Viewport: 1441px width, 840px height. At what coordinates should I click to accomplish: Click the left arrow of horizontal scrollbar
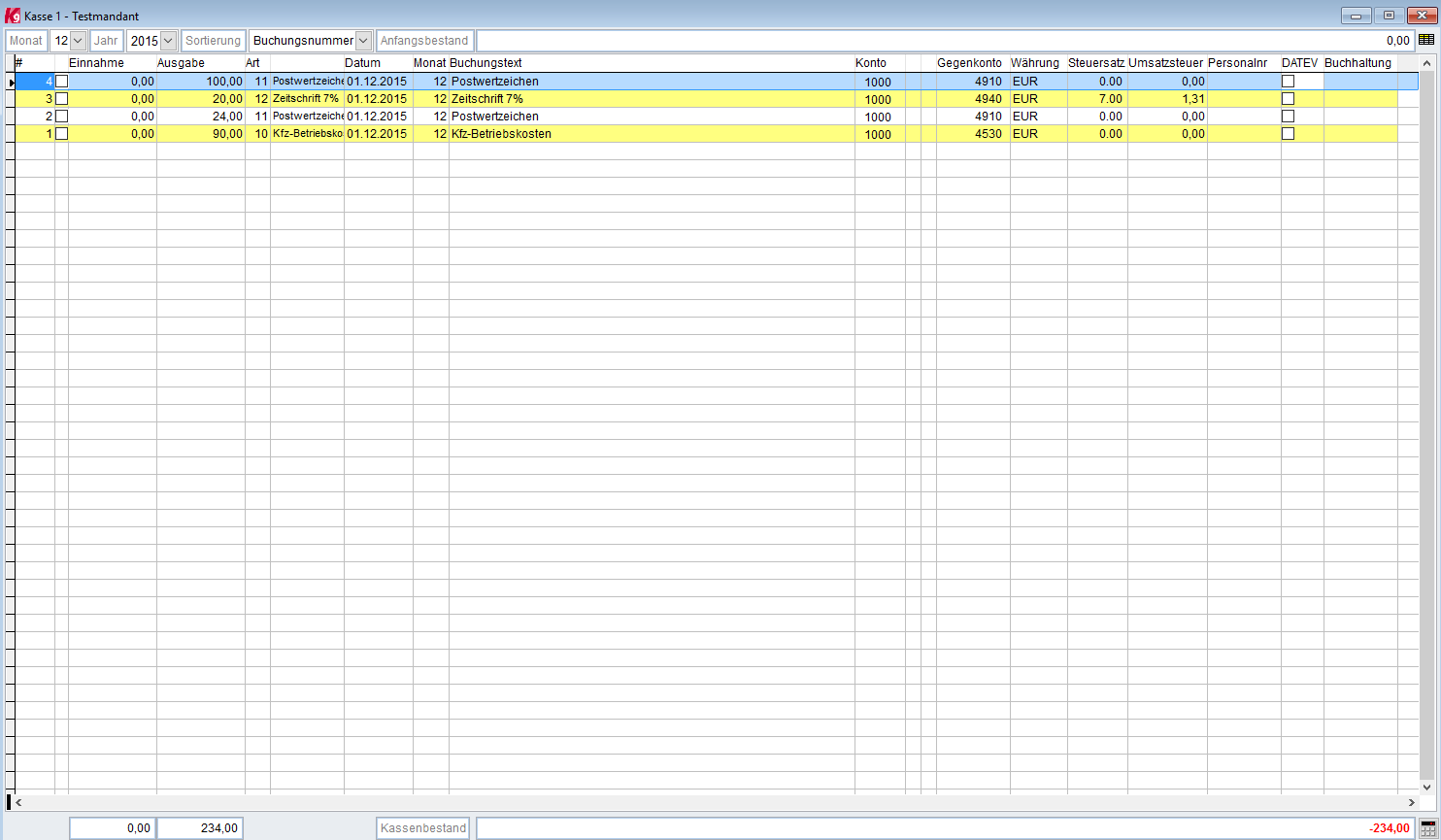pyautogui.click(x=17, y=803)
